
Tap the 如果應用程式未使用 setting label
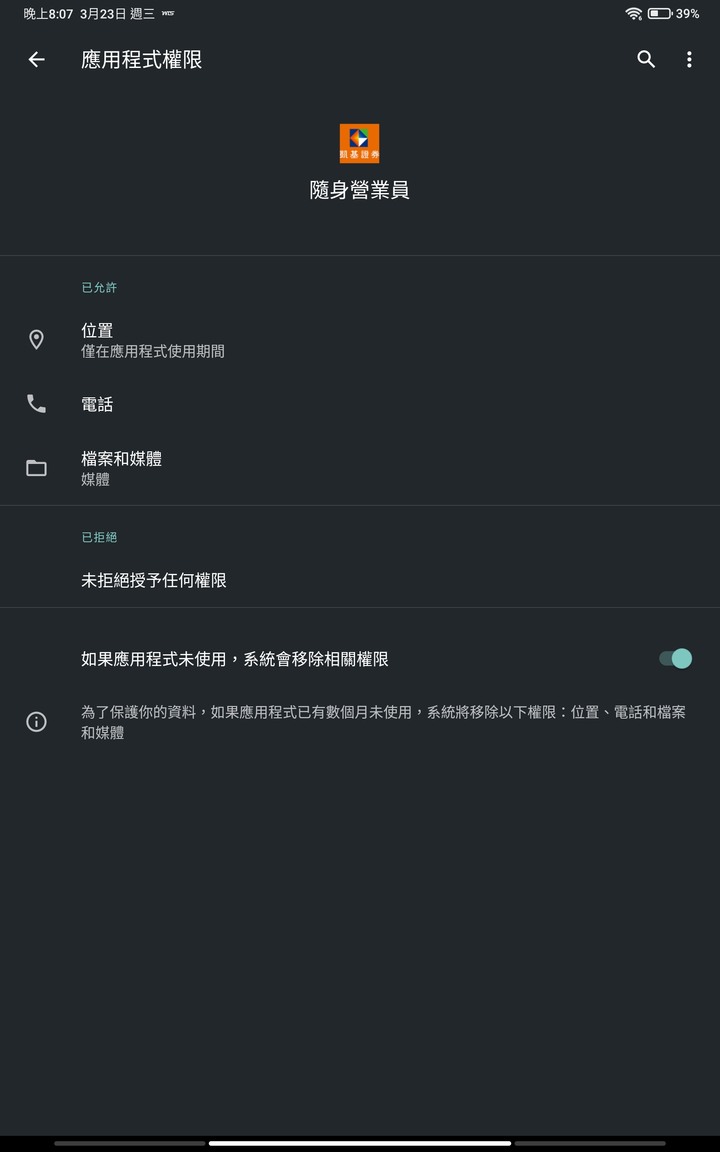pyautogui.click(x=234, y=659)
